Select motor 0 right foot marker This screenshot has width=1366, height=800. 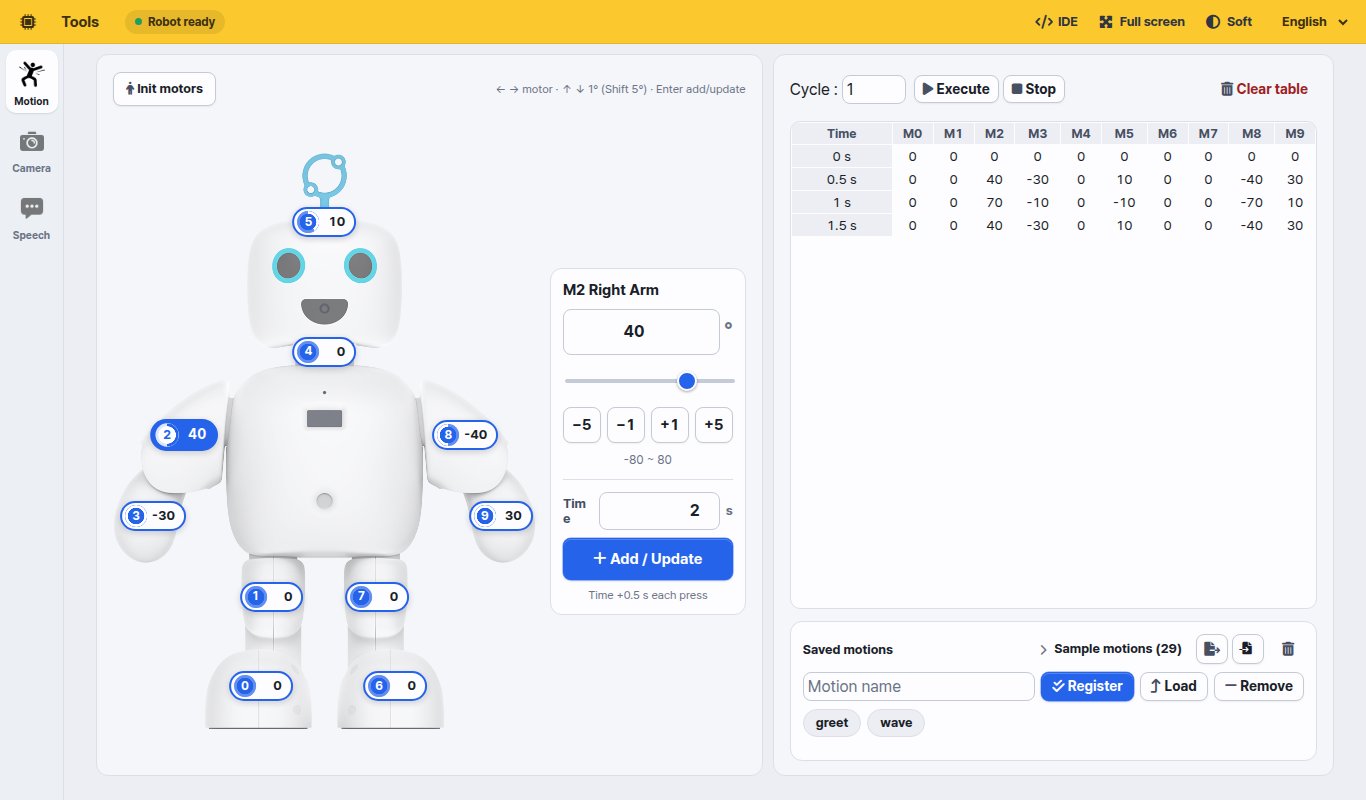coord(261,686)
